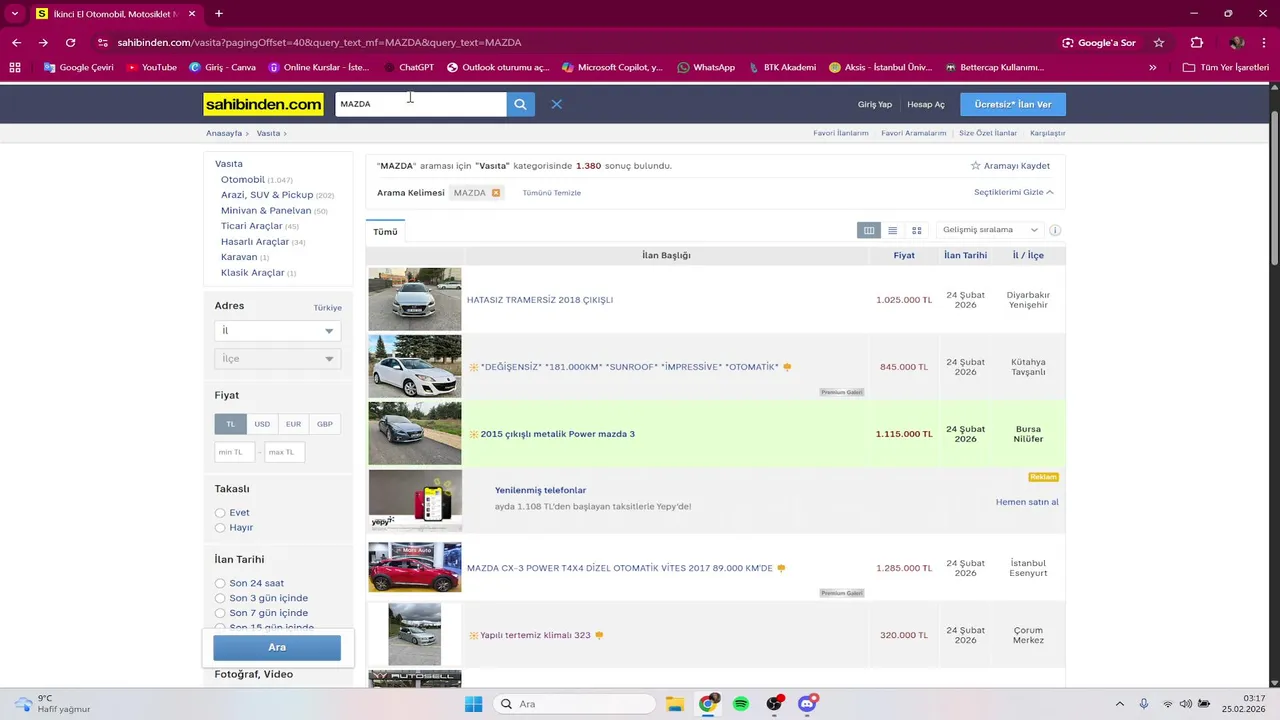Click the search magnifier button next to MAZDA
Image resolution: width=1280 pixels, height=720 pixels.
[520, 104]
